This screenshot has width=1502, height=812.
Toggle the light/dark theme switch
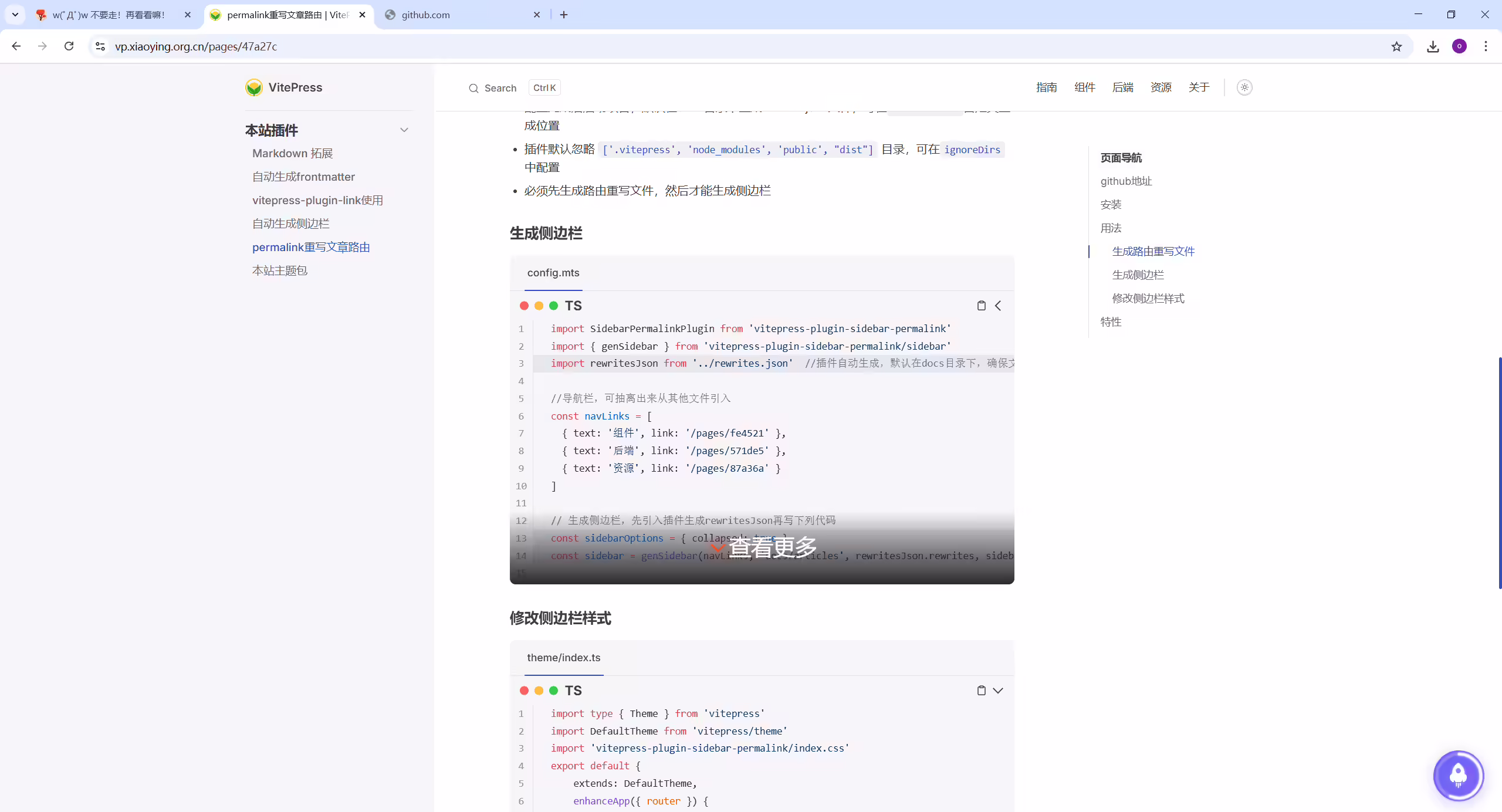pos(1244,87)
